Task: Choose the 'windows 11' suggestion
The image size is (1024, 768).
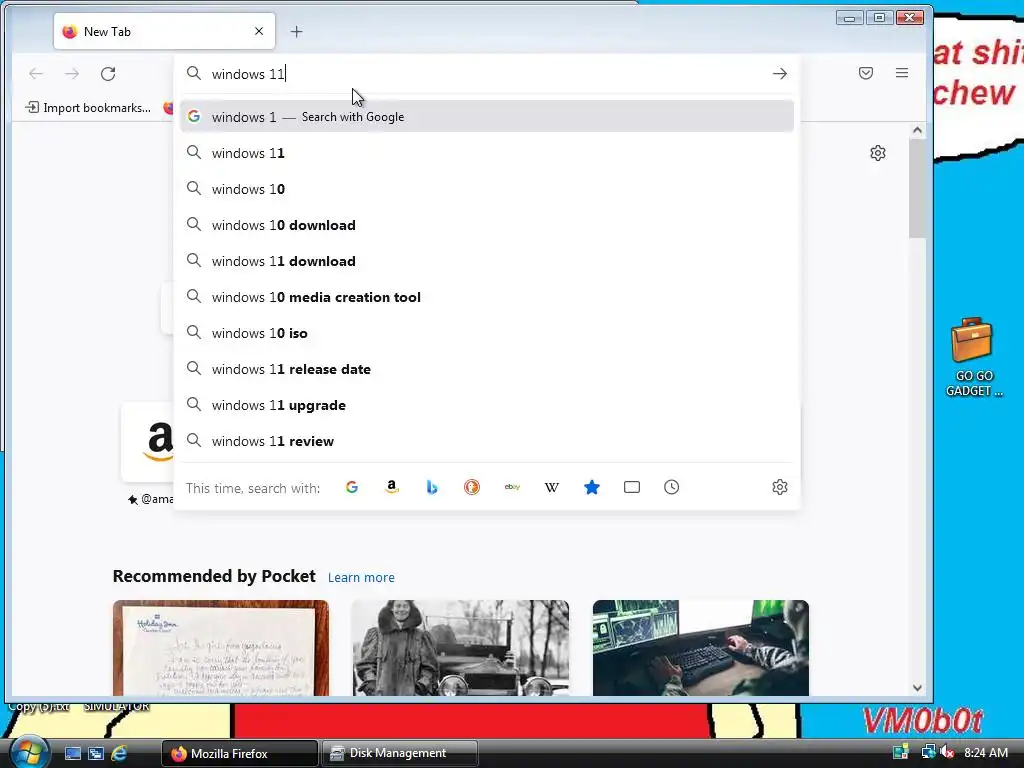Action: (487, 153)
